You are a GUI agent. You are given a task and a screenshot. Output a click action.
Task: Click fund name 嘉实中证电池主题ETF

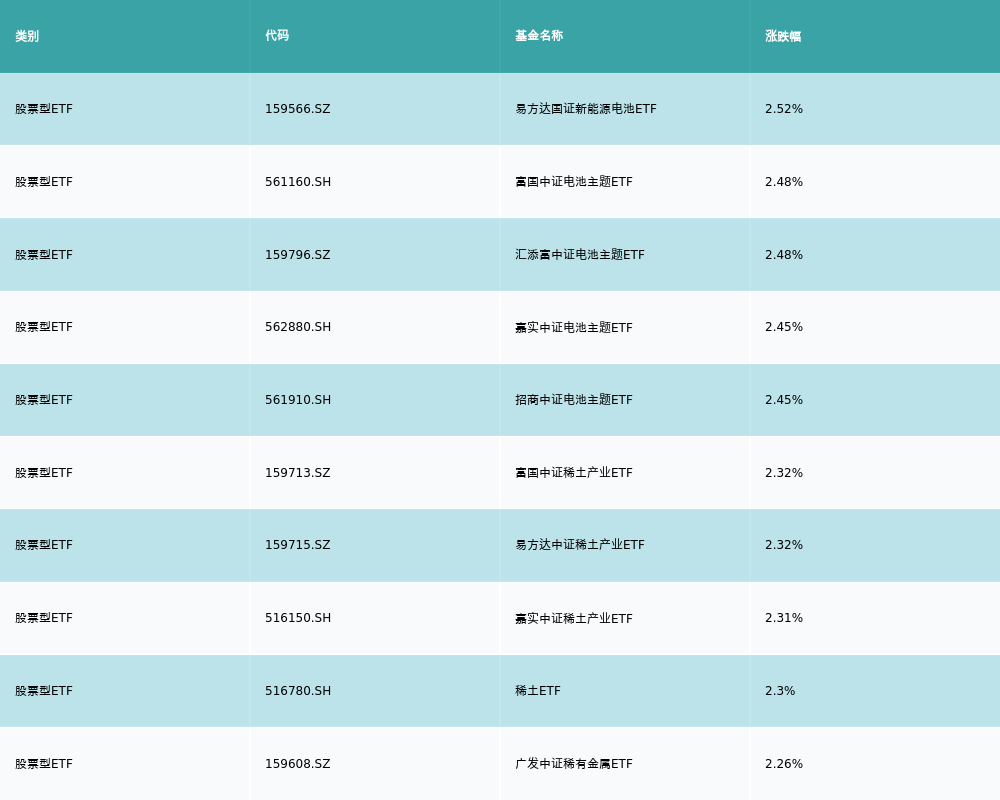pyautogui.click(x=574, y=327)
